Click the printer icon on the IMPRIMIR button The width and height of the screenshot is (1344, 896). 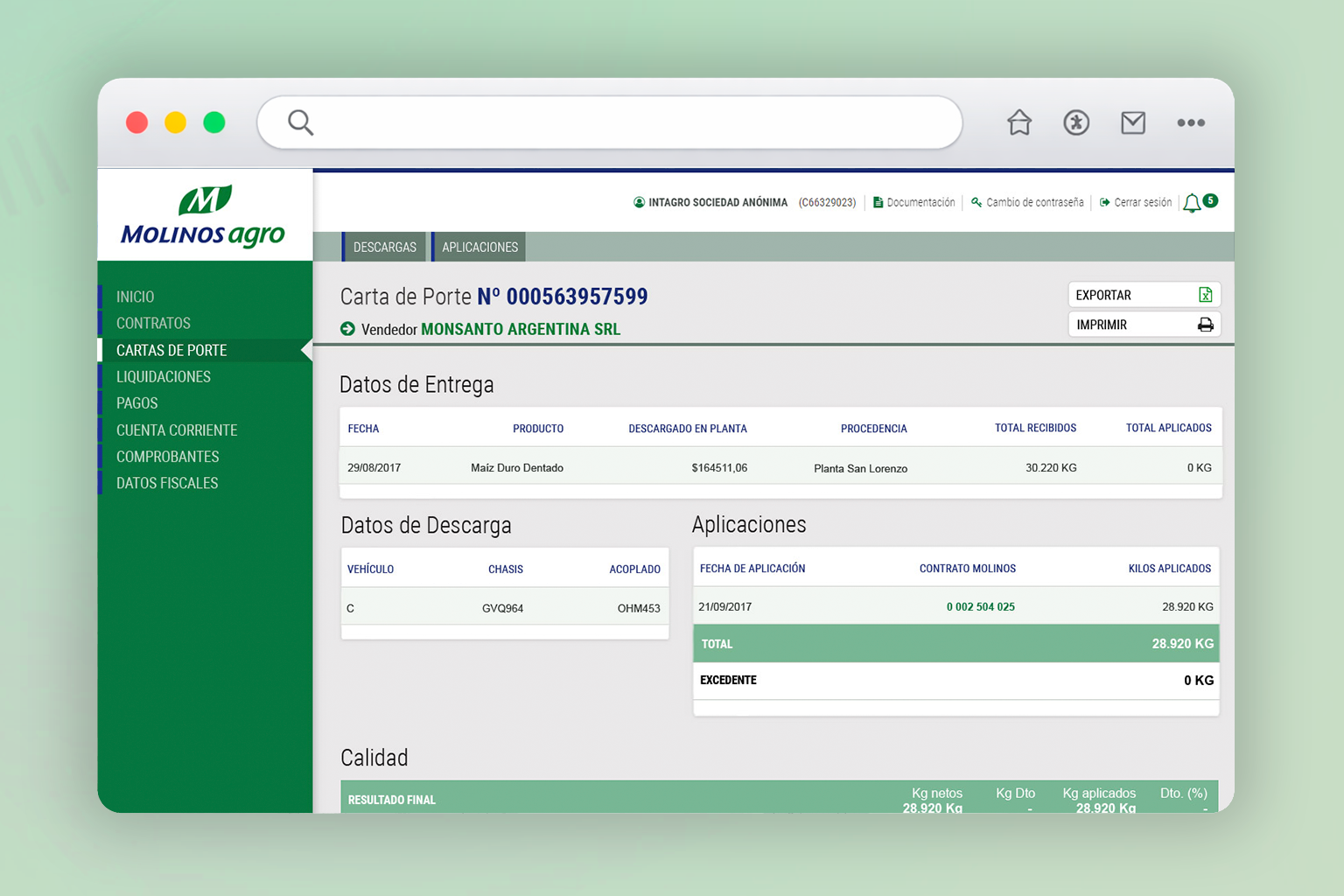tap(1207, 324)
